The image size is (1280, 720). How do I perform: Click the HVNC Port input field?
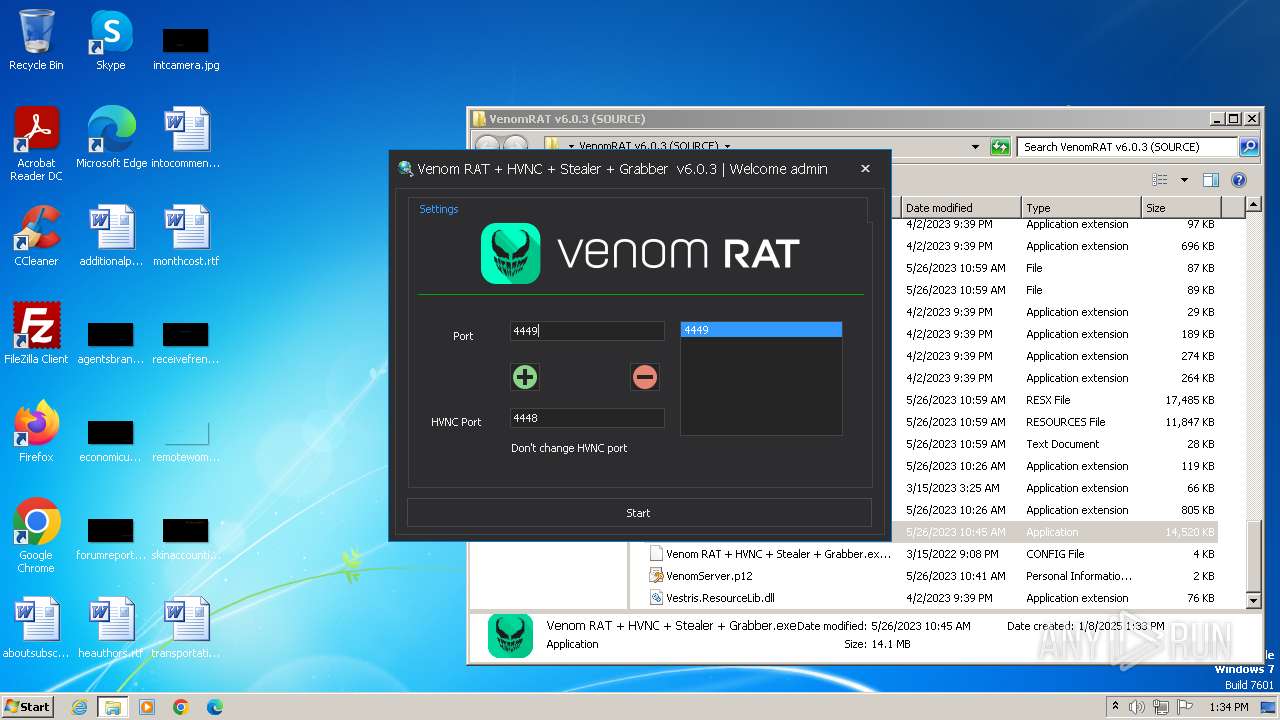click(x=587, y=418)
